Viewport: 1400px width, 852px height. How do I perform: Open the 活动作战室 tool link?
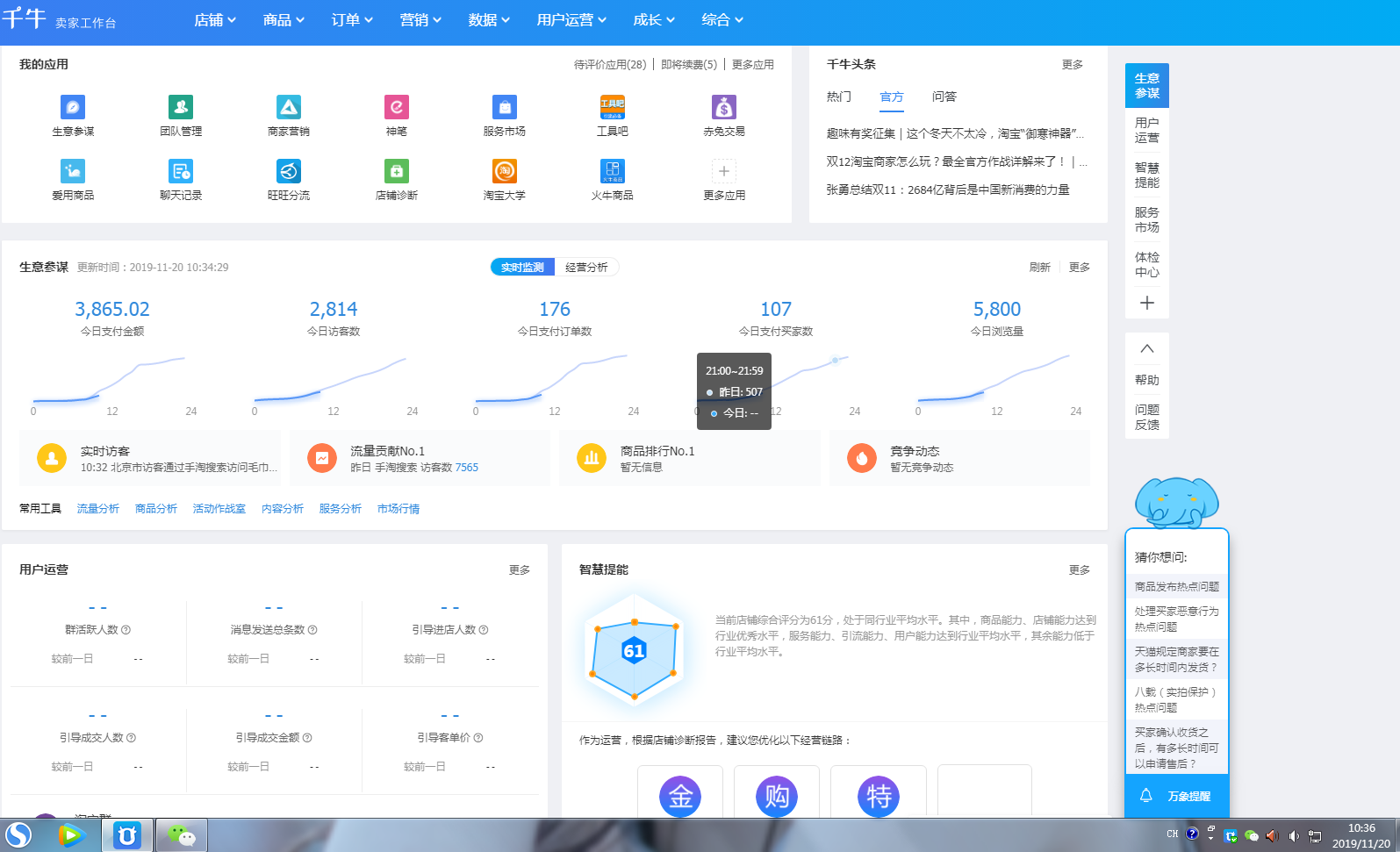click(219, 509)
